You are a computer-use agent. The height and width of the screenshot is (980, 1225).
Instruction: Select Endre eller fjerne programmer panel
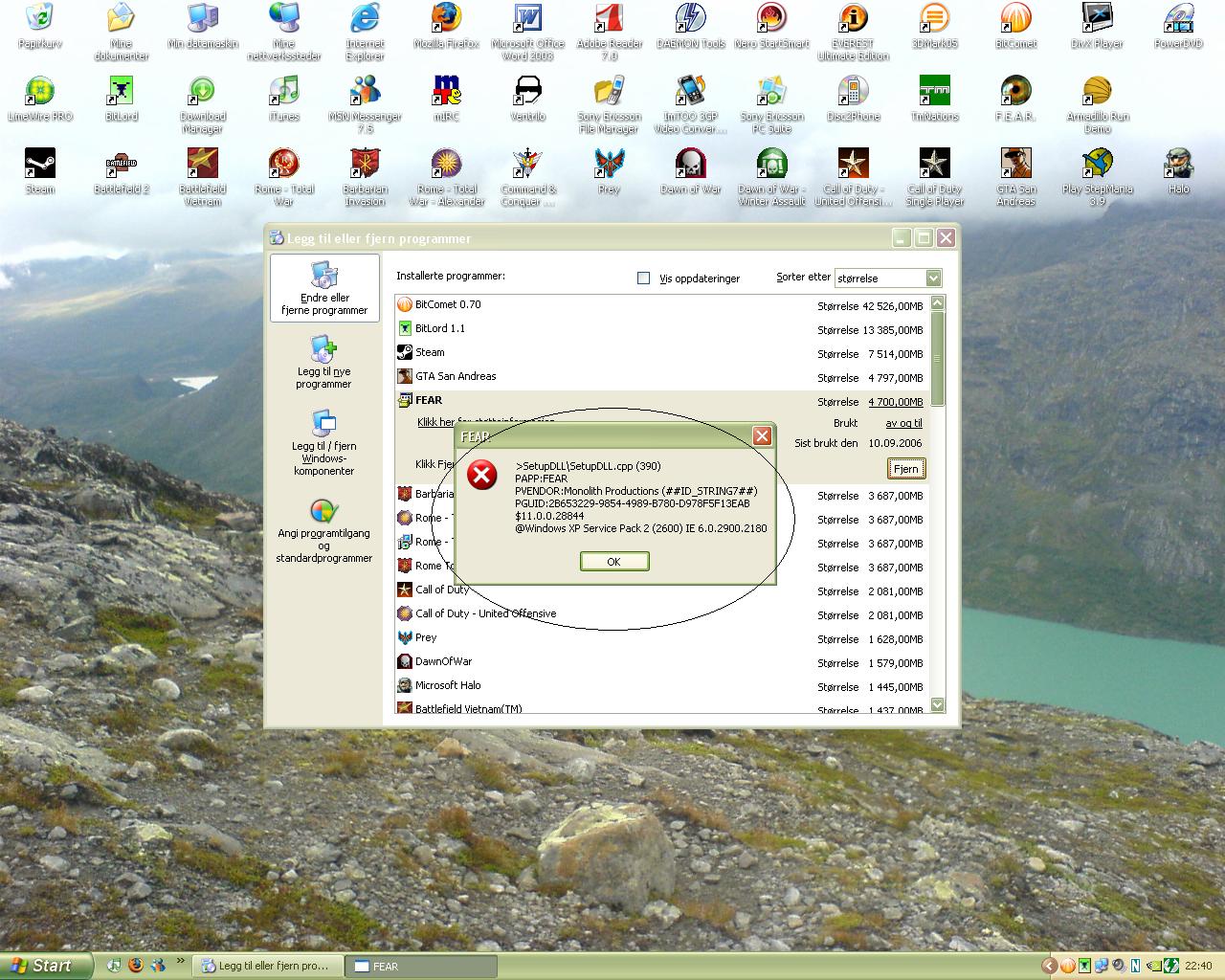(324, 288)
